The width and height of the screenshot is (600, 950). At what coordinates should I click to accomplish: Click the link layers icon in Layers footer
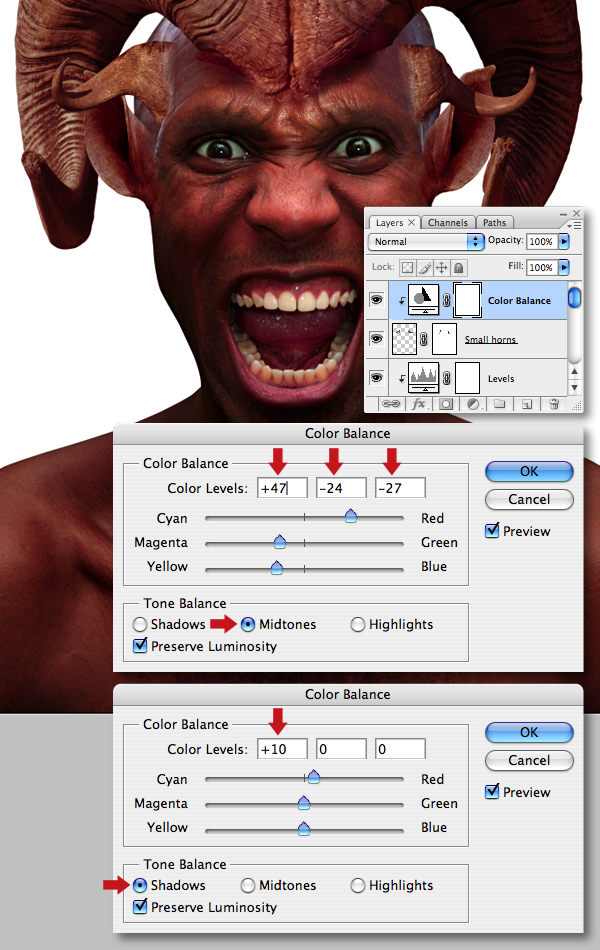click(x=391, y=404)
